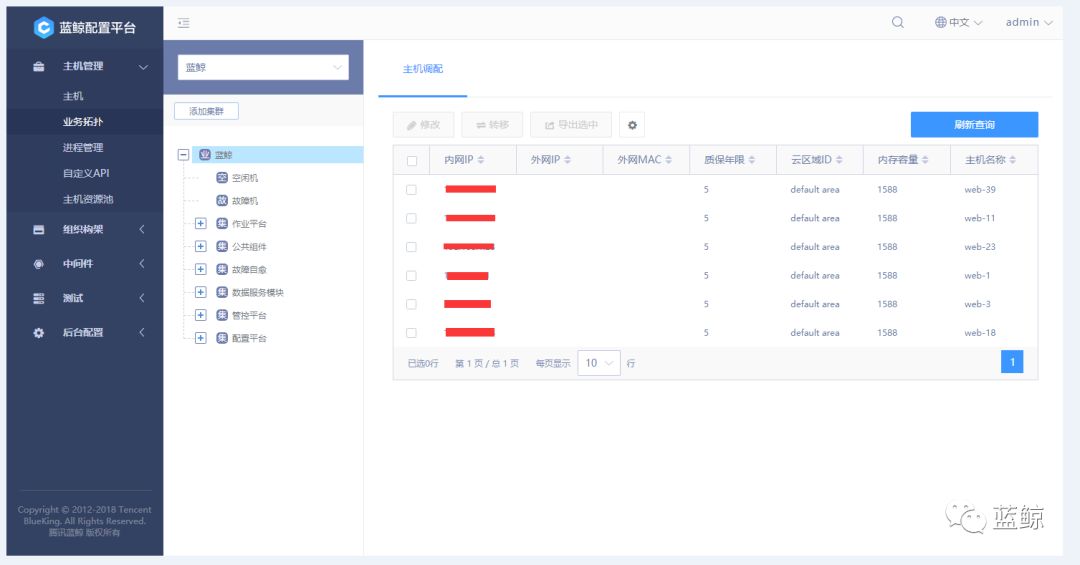Viewport: 1080px width, 565px height.
Task: Open the 中文 language dropdown
Action: (958, 23)
